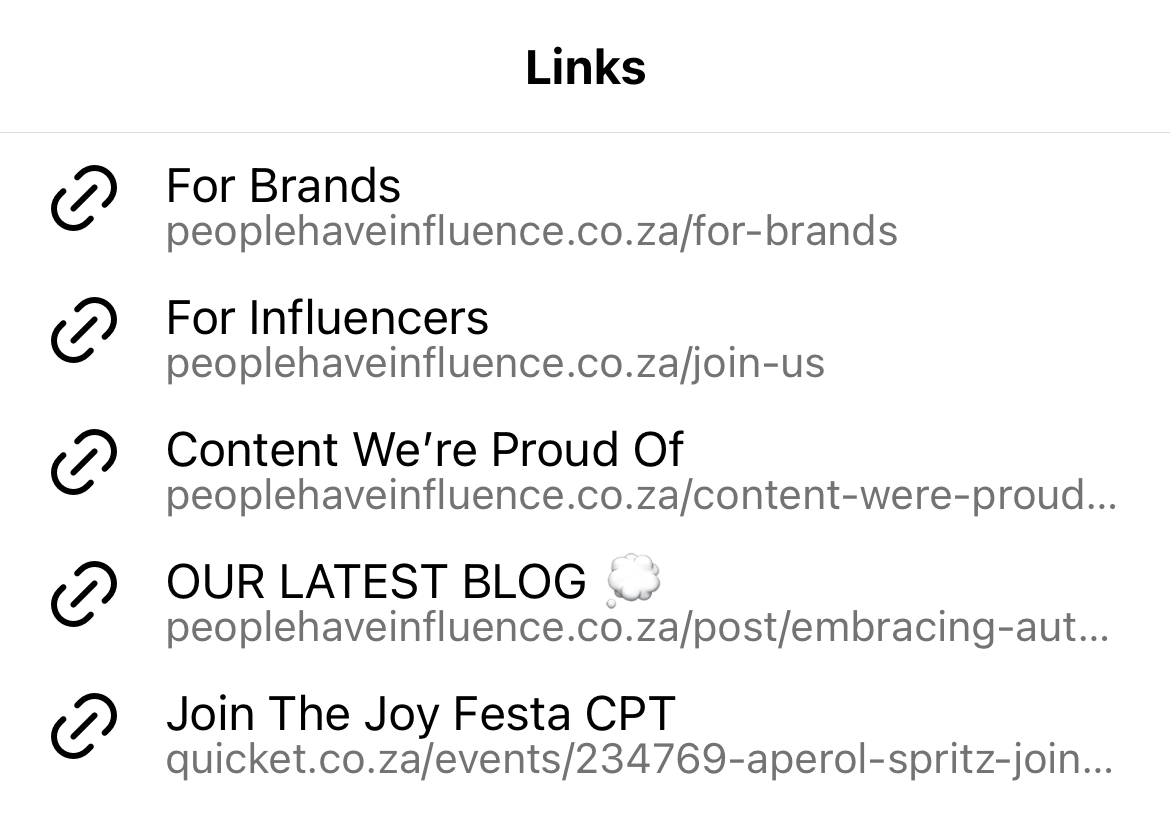
Task: Open the For Brands link title
Action: (283, 186)
